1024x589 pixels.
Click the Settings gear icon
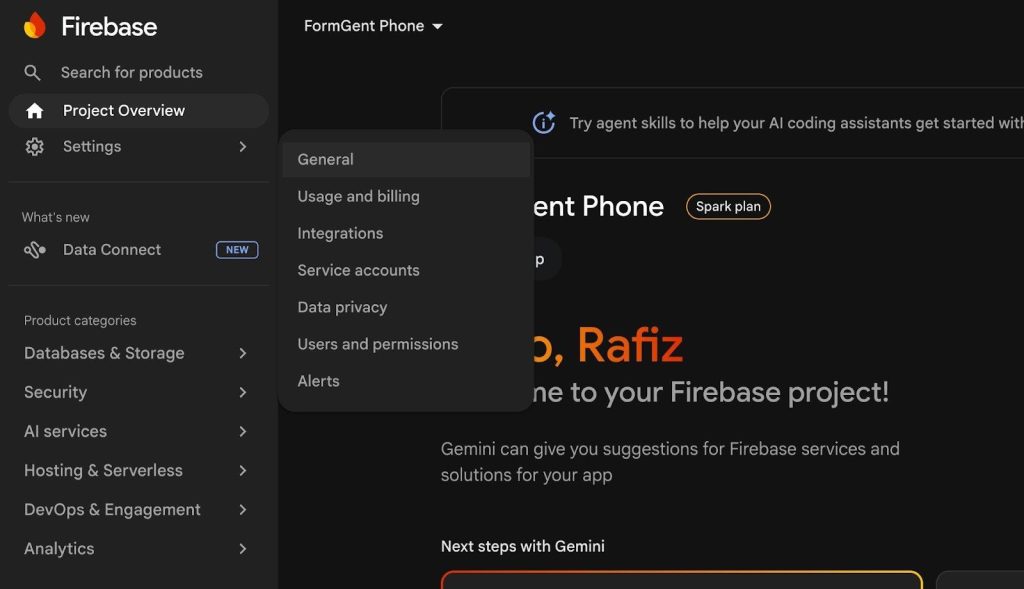pyautogui.click(x=35, y=147)
